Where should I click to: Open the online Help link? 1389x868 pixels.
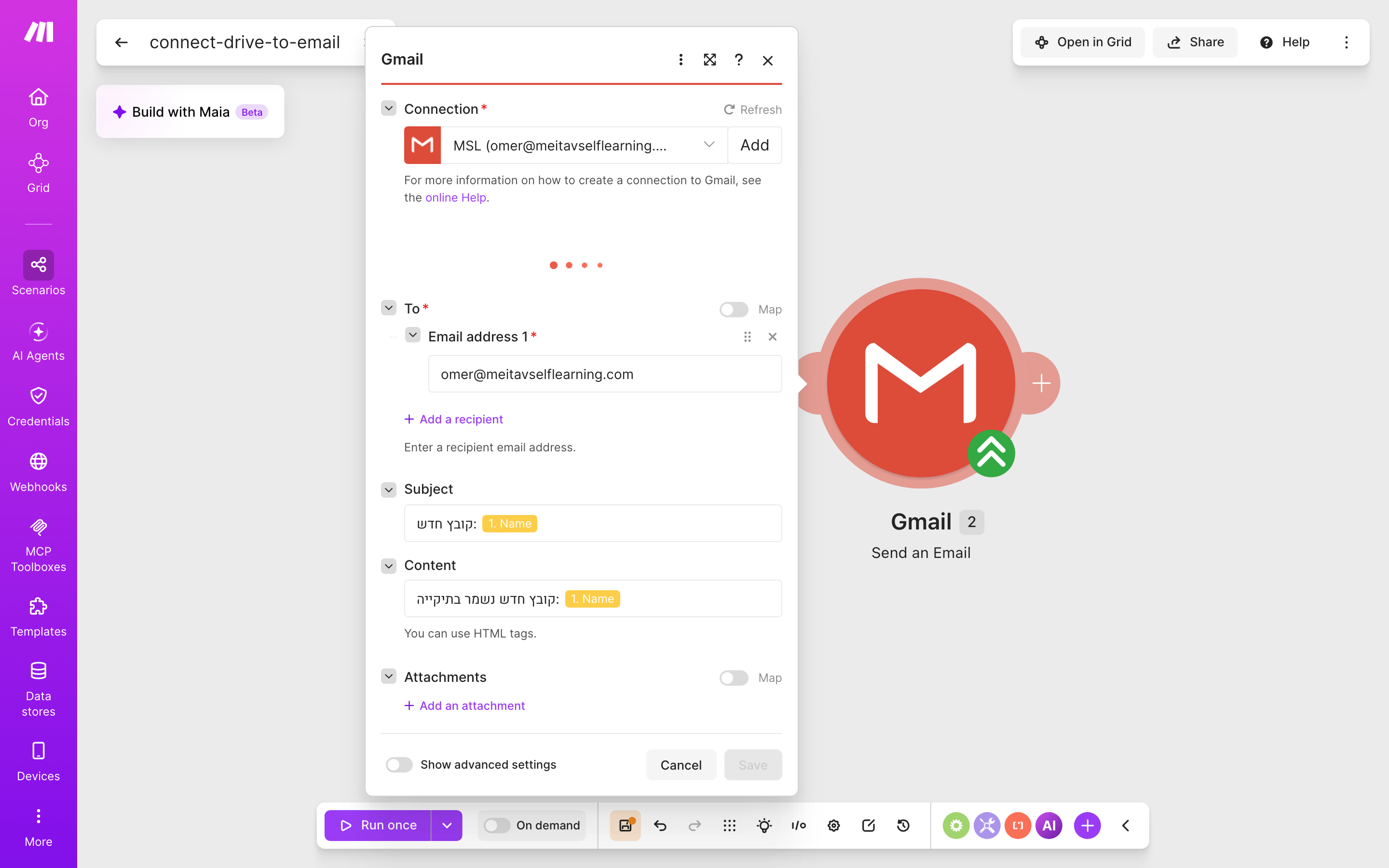[456, 198]
